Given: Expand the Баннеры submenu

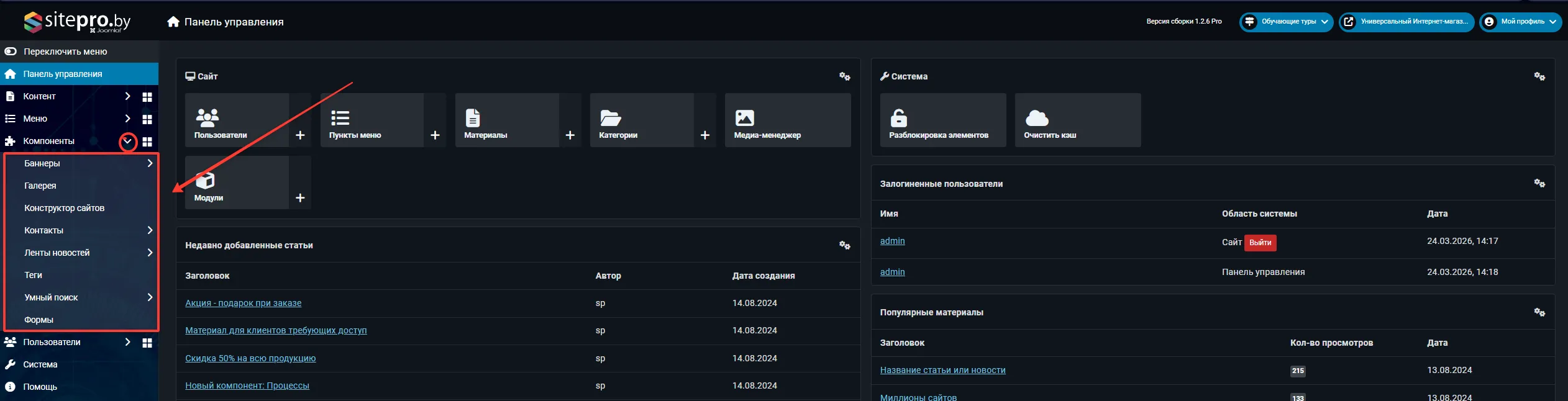Looking at the screenshot, I should [x=150, y=163].
